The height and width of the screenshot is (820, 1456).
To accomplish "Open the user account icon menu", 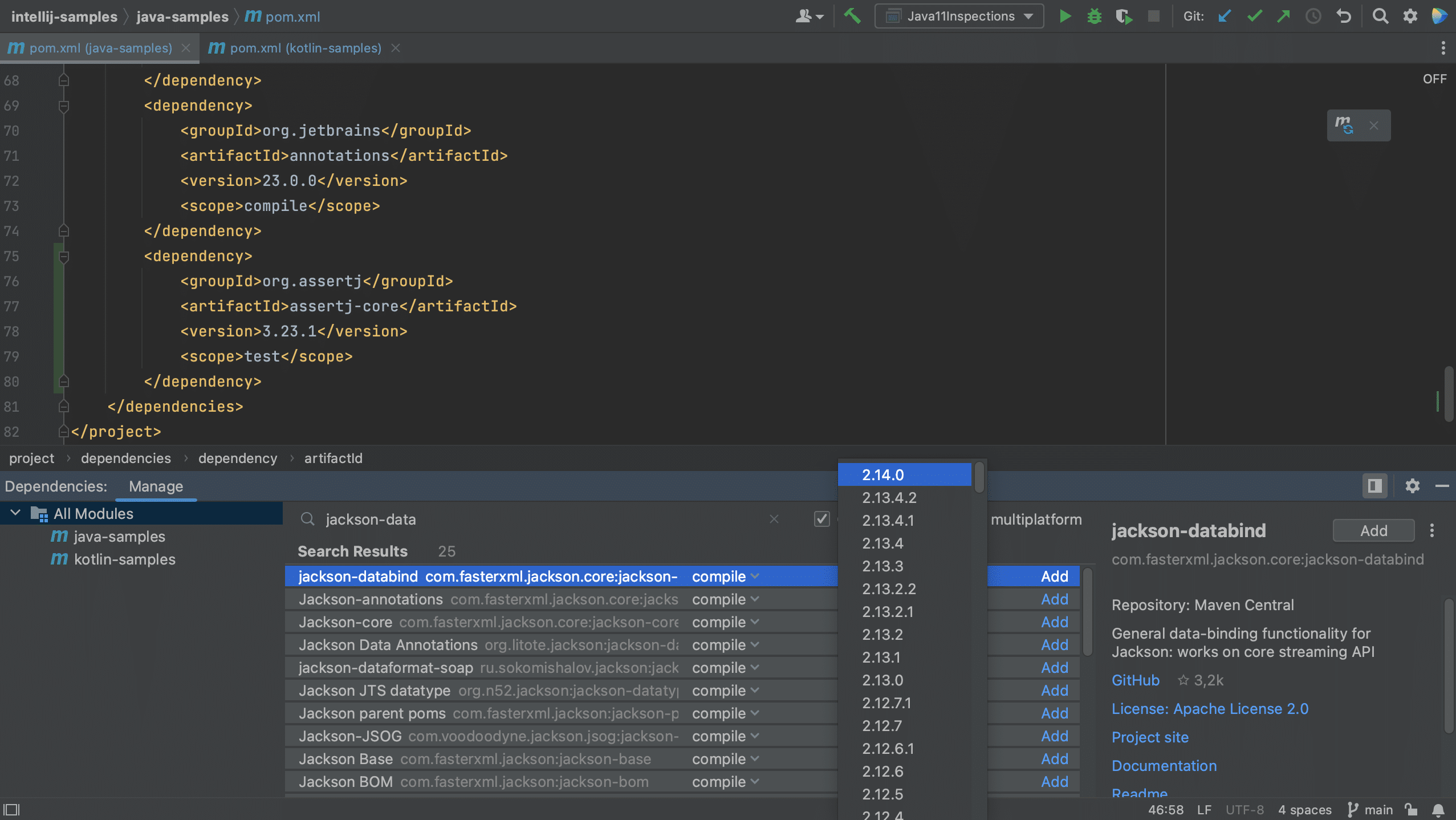I will [808, 16].
